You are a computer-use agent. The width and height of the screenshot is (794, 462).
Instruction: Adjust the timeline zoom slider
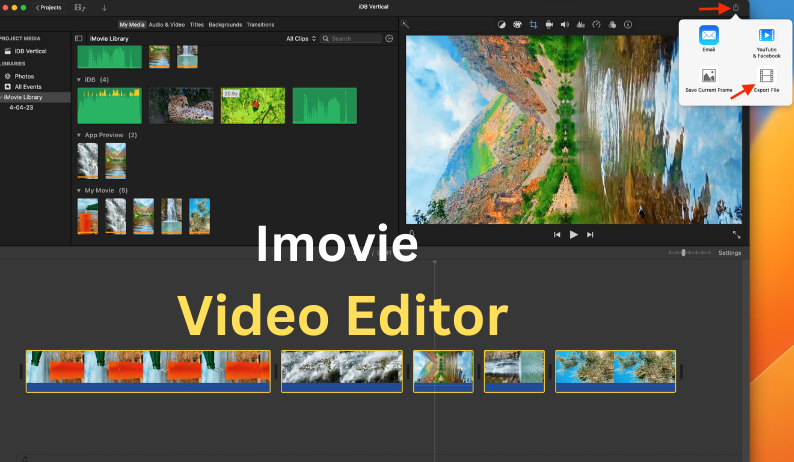pos(683,252)
